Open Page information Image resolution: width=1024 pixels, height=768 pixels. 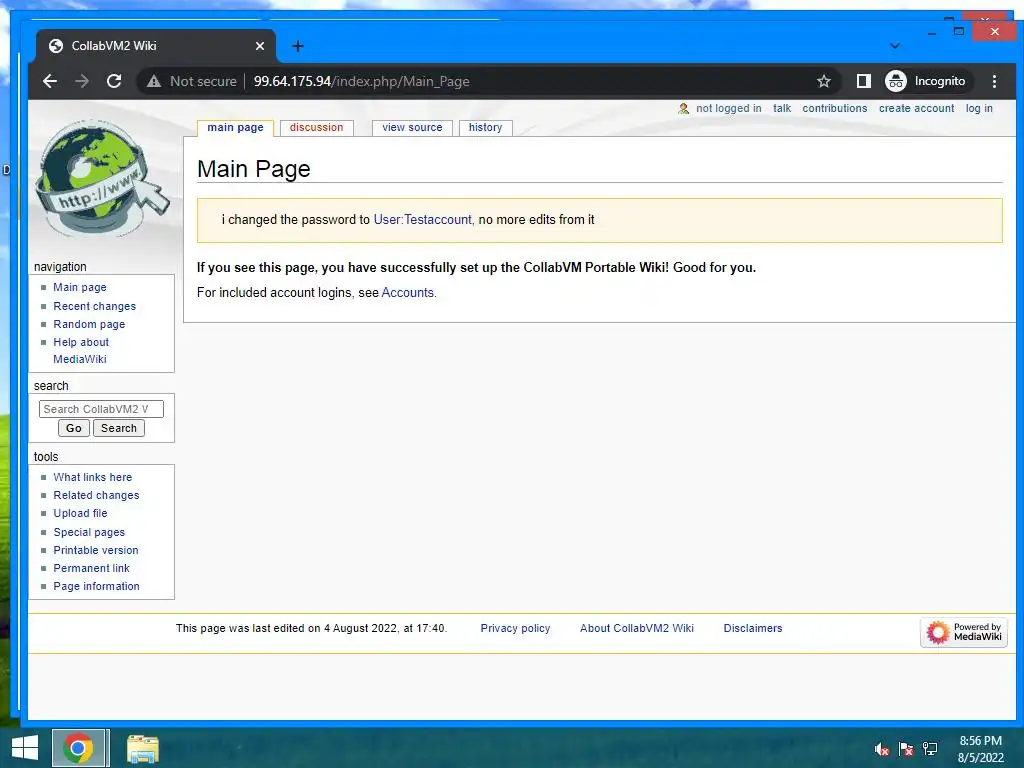[97, 586]
